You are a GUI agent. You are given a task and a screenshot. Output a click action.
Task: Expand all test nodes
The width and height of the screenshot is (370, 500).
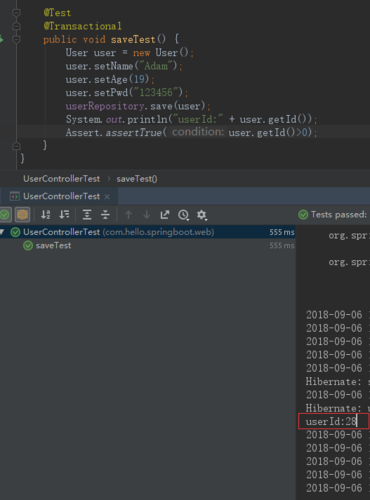87,215
